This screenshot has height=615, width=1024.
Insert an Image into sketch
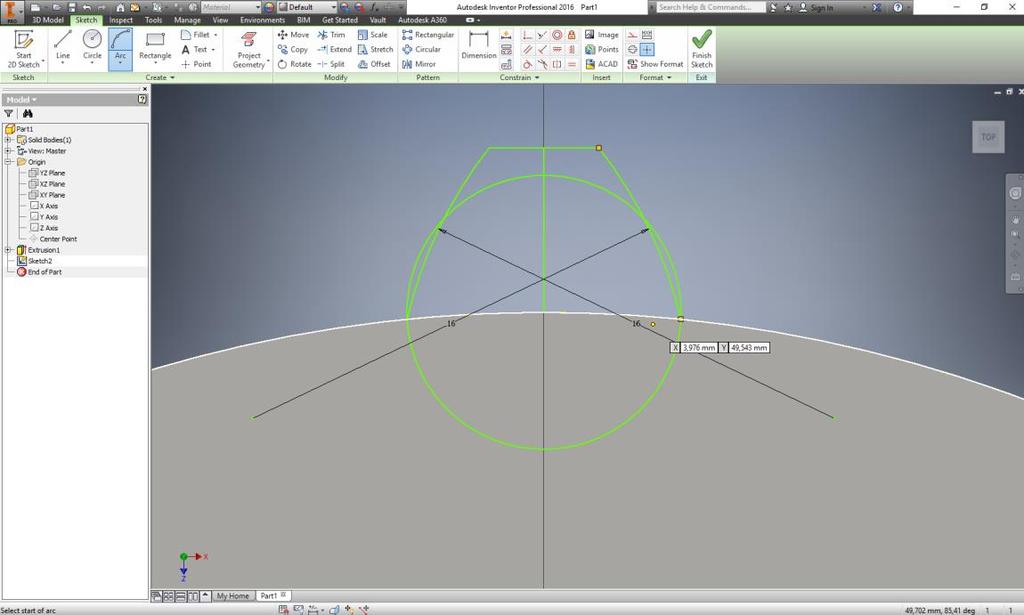pyautogui.click(x=601, y=35)
